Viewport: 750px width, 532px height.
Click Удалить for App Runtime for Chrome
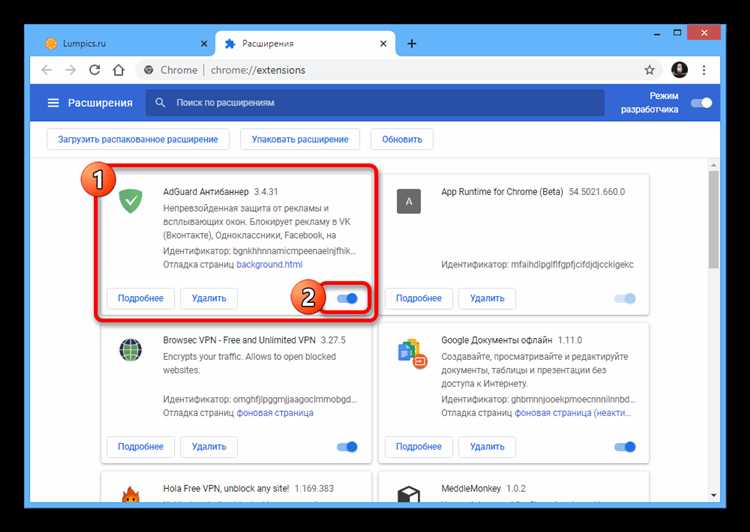[x=487, y=298]
